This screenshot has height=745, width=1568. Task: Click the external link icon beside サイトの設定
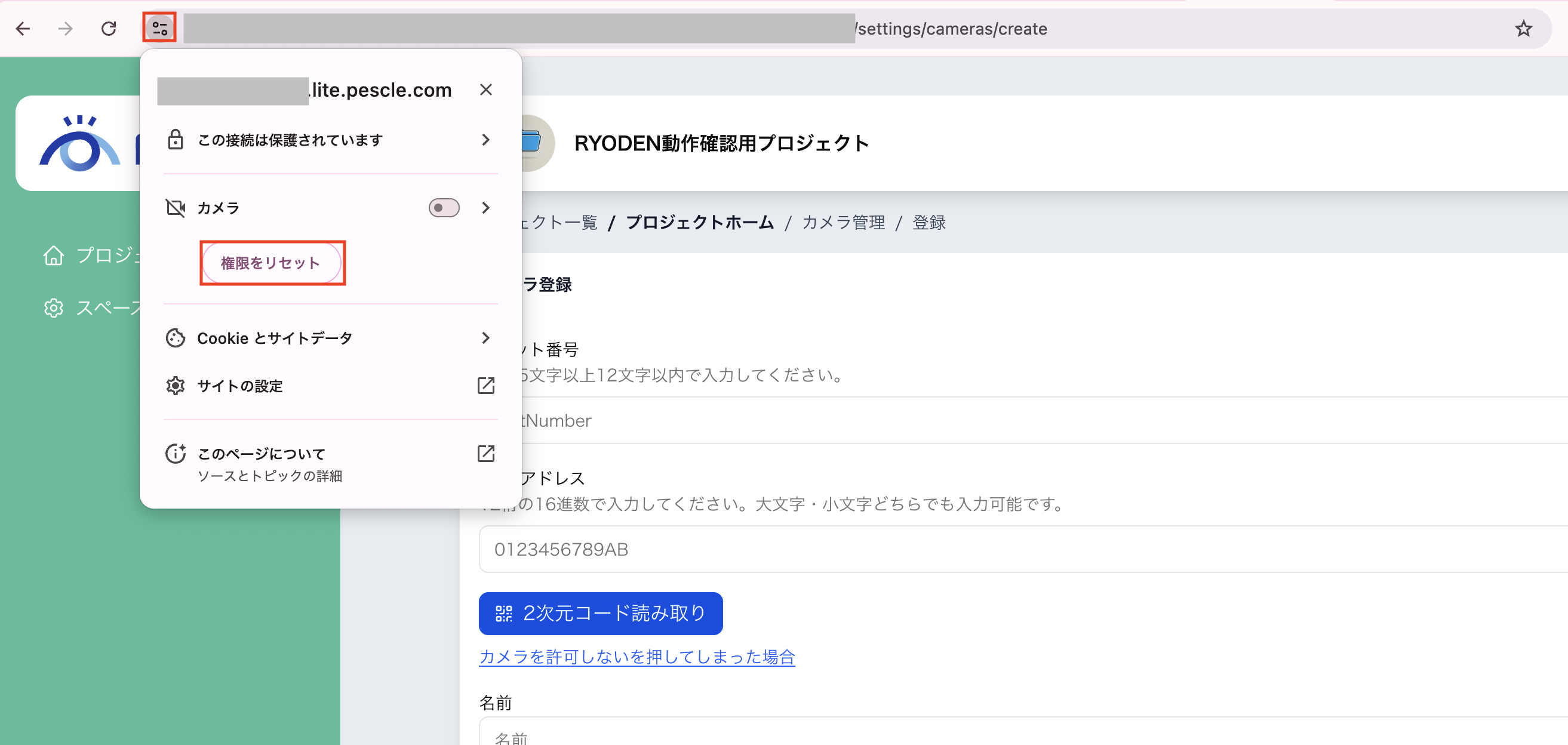click(485, 385)
